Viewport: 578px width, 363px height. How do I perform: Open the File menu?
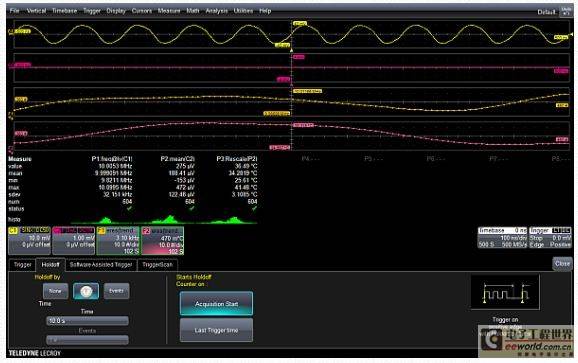(x=15, y=11)
